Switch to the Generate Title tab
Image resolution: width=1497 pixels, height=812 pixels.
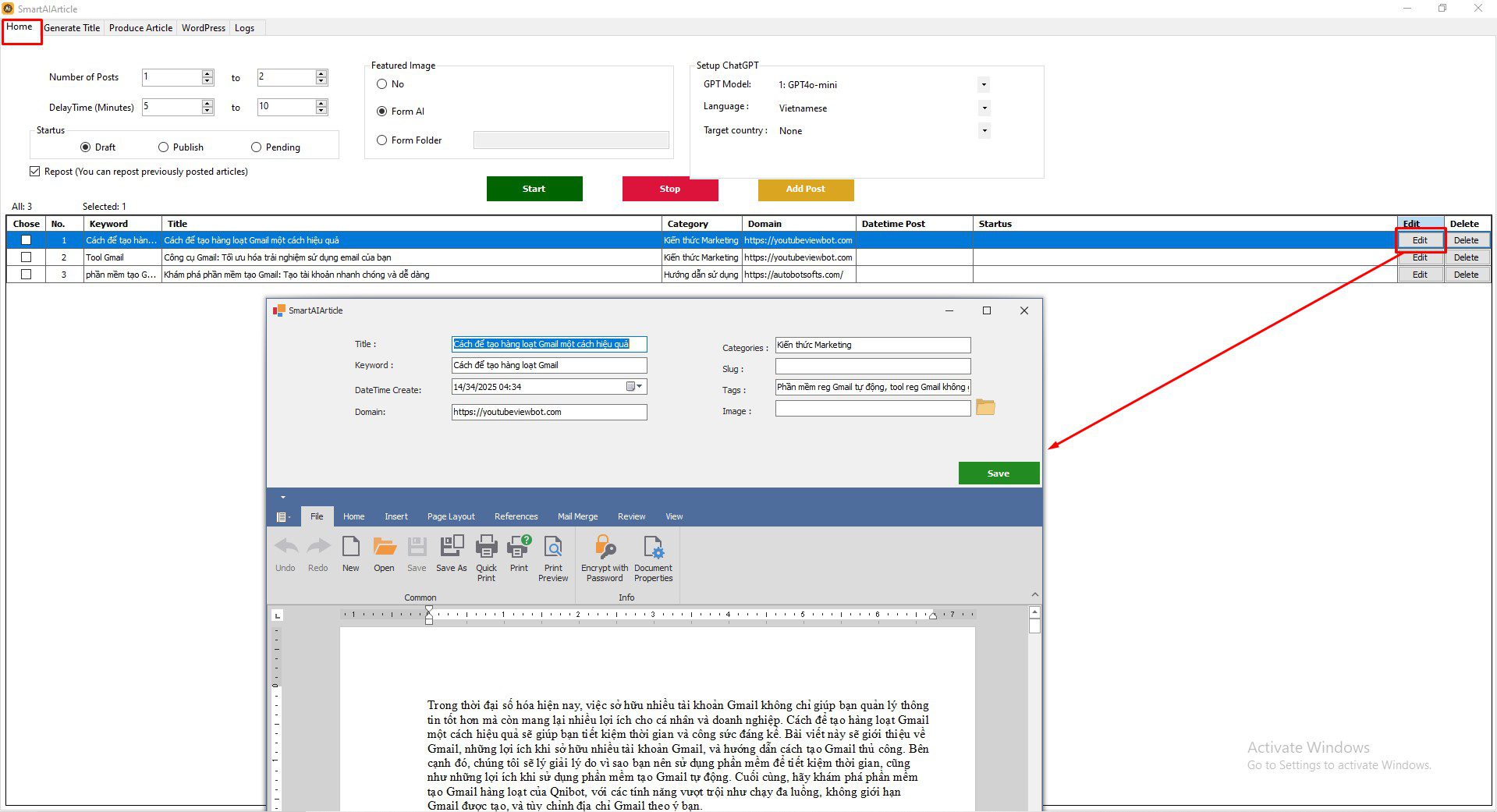click(72, 28)
